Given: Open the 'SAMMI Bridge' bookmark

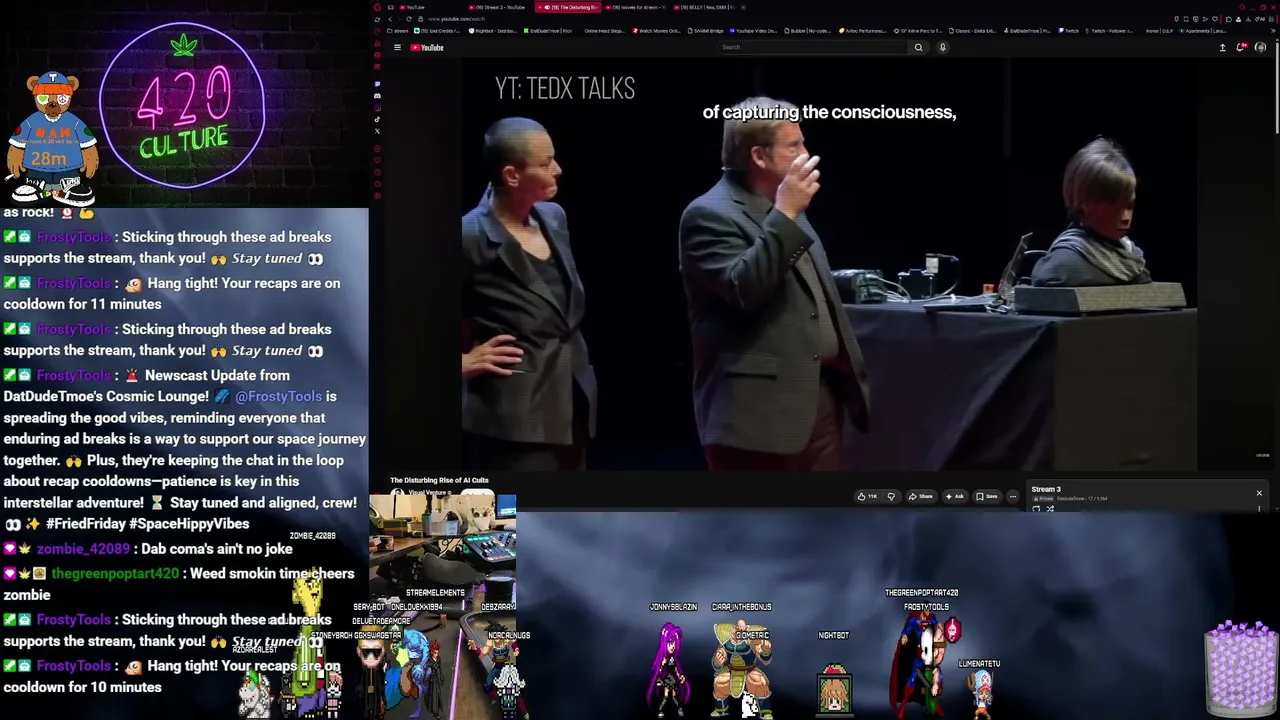Looking at the screenshot, I should 705,31.
